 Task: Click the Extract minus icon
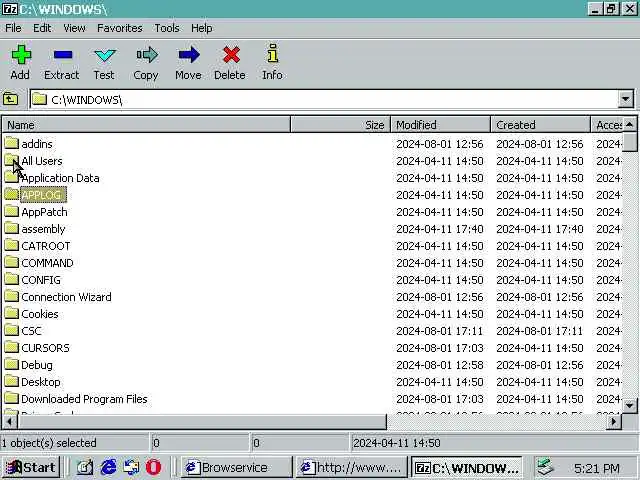tap(63, 55)
